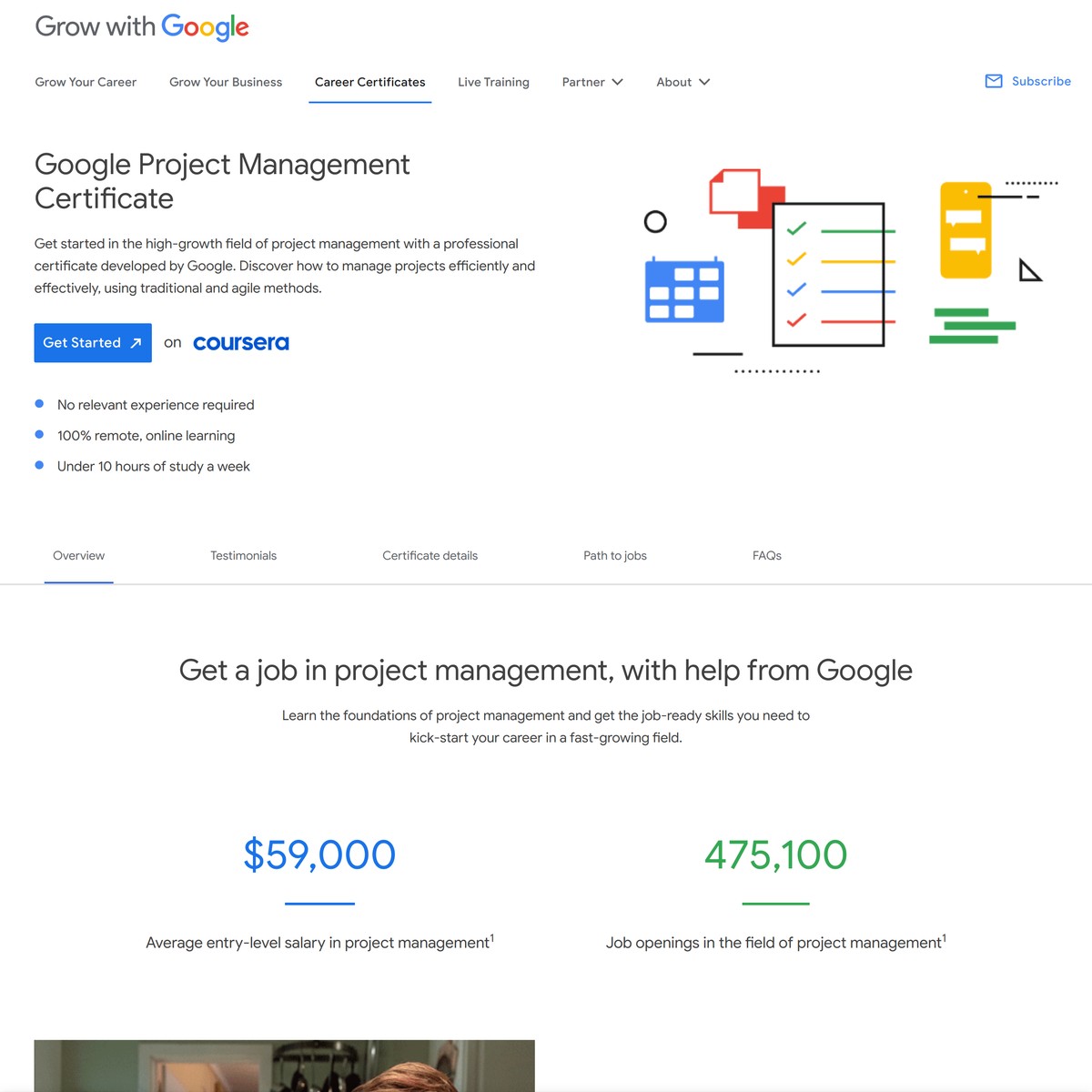Jump to the FAQs tab
Viewport: 1092px width, 1092px height.
(767, 555)
